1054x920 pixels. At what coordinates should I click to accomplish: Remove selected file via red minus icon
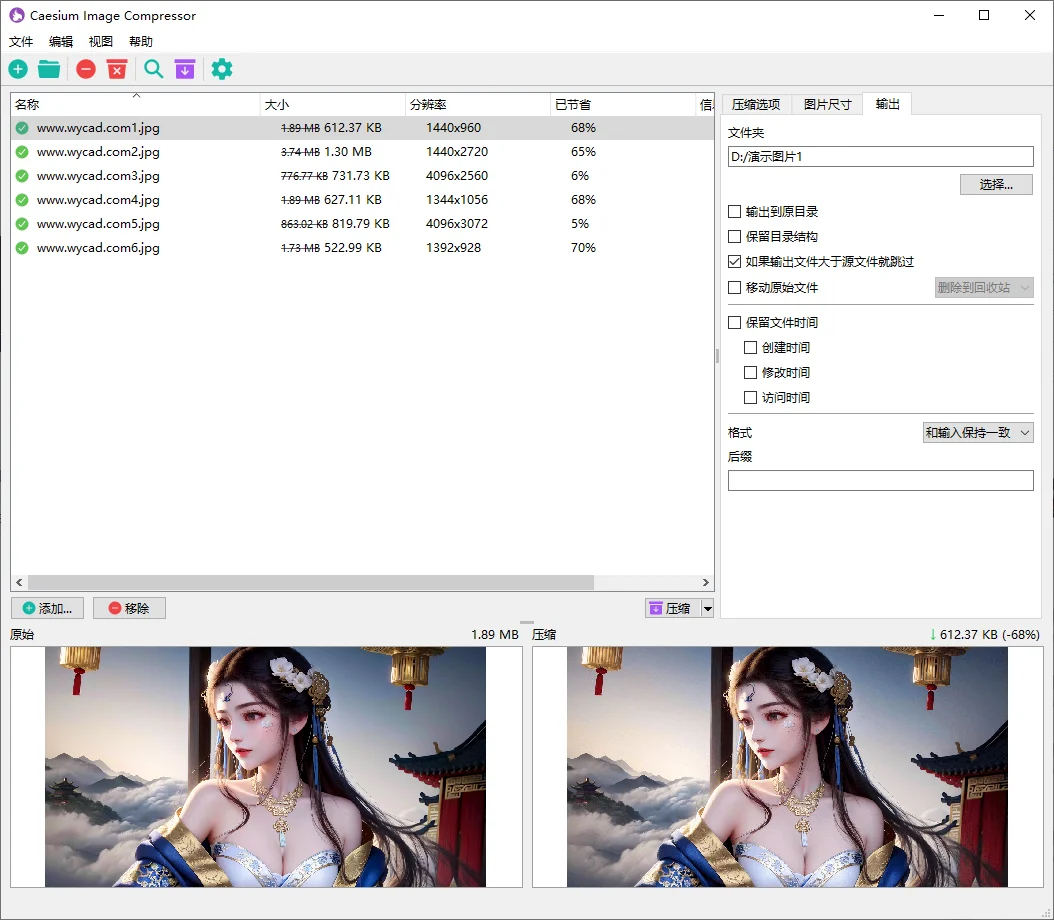click(x=85, y=69)
